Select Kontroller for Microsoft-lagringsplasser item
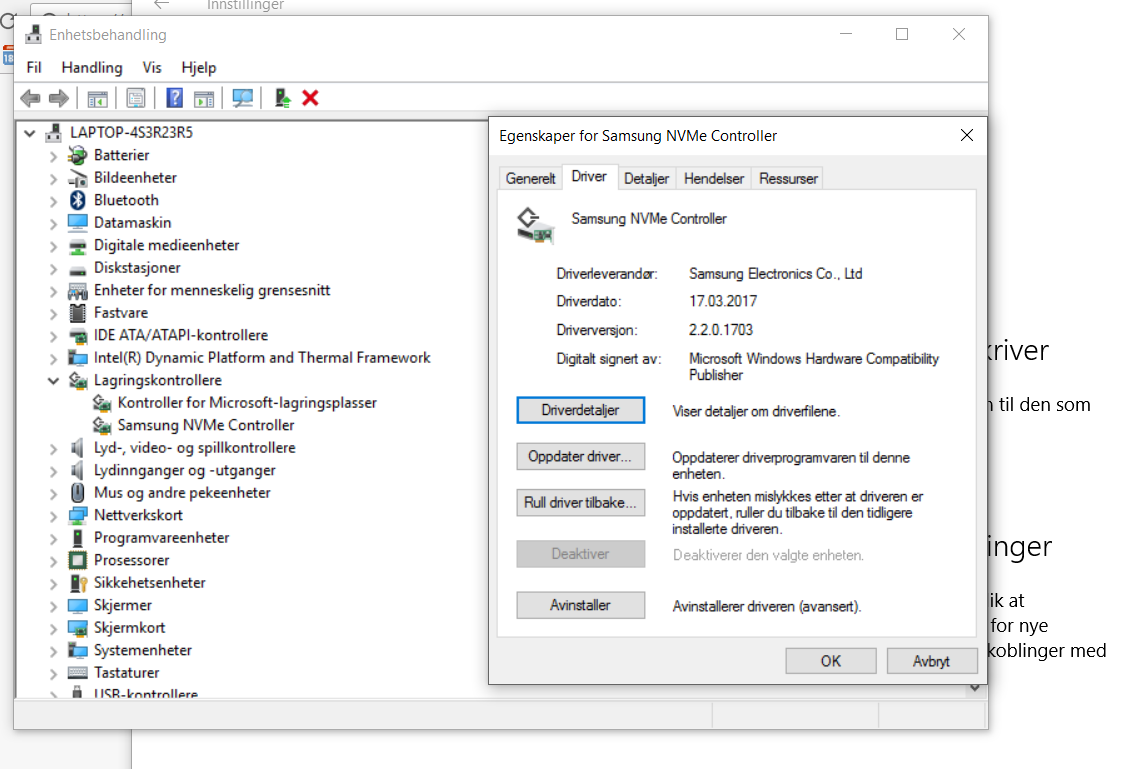The height and width of the screenshot is (769, 1123). [246, 402]
